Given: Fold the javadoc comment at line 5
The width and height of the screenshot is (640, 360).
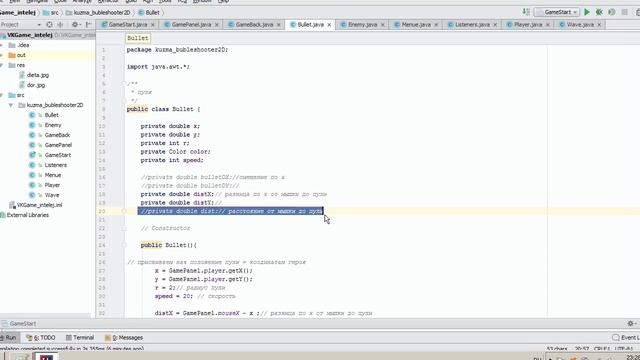Looking at the screenshot, I should (124, 84).
